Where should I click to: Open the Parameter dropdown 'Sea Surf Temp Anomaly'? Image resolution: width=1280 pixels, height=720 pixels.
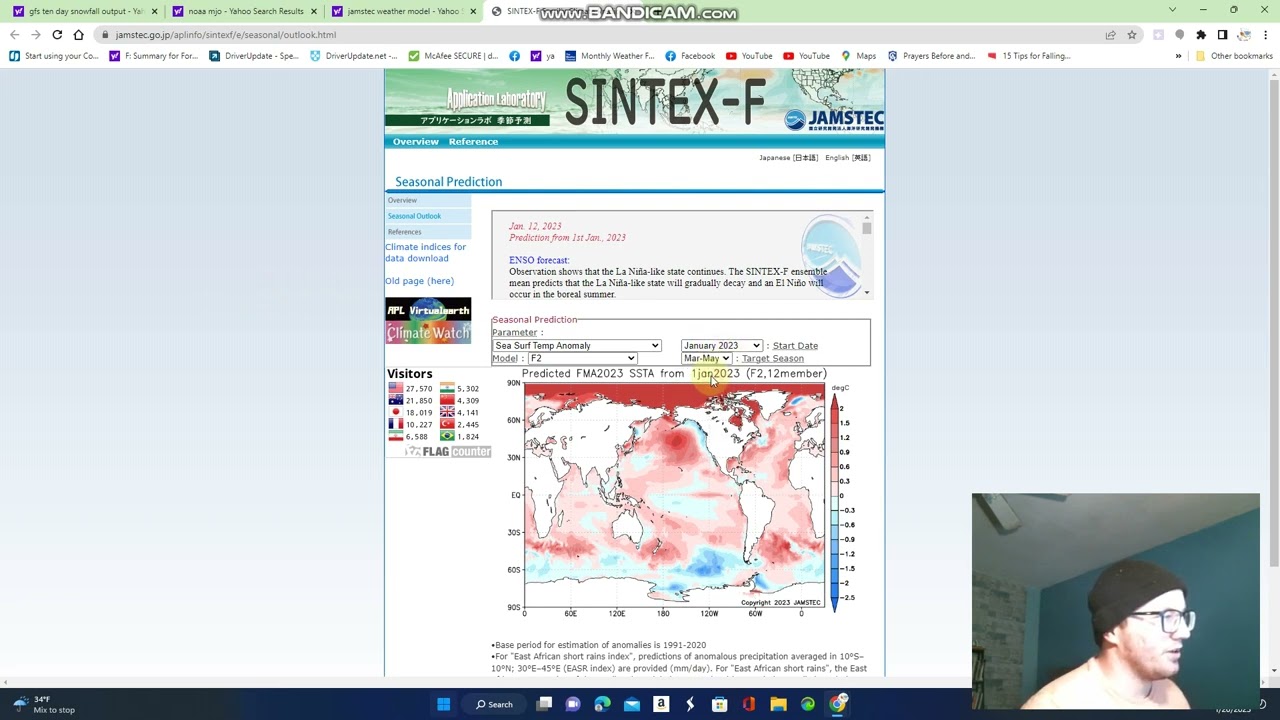[x=576, y=346]
